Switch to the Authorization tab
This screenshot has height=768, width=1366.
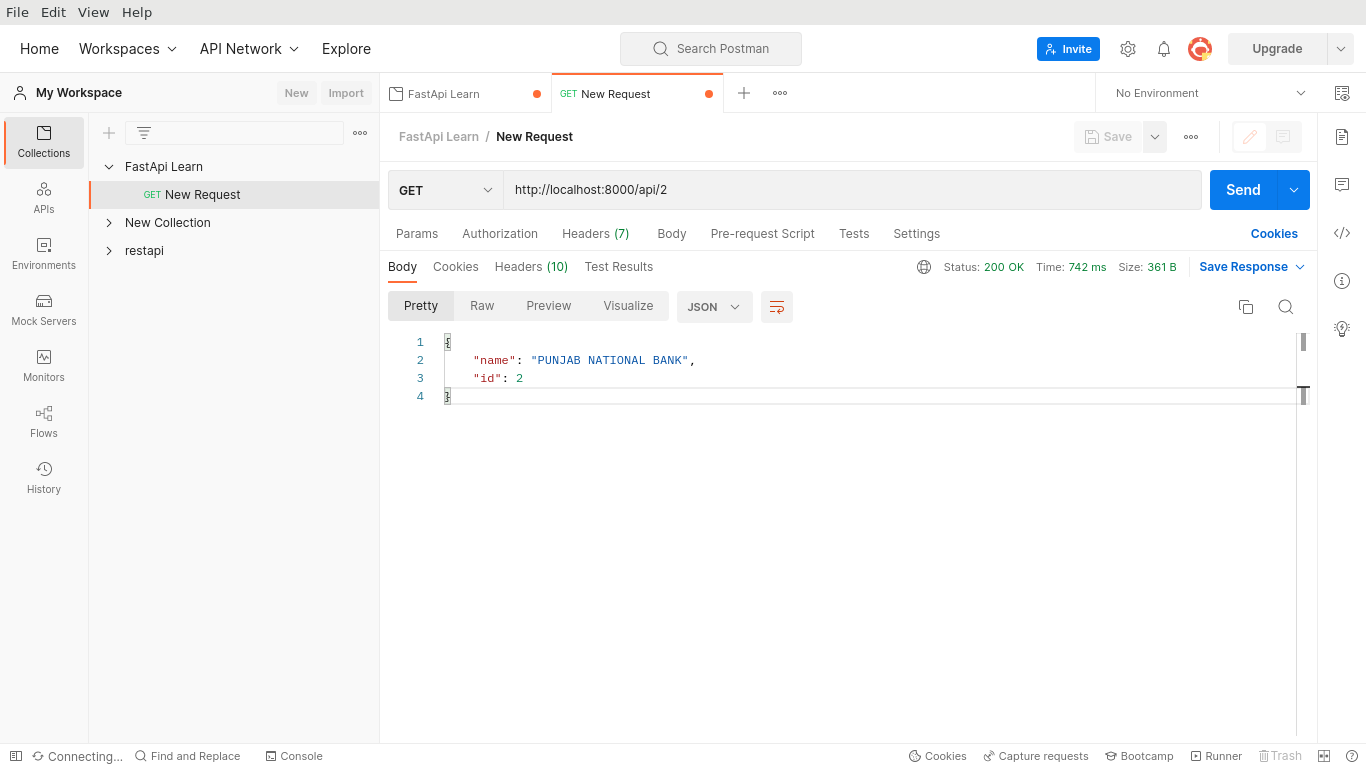[x=500, y=234]
